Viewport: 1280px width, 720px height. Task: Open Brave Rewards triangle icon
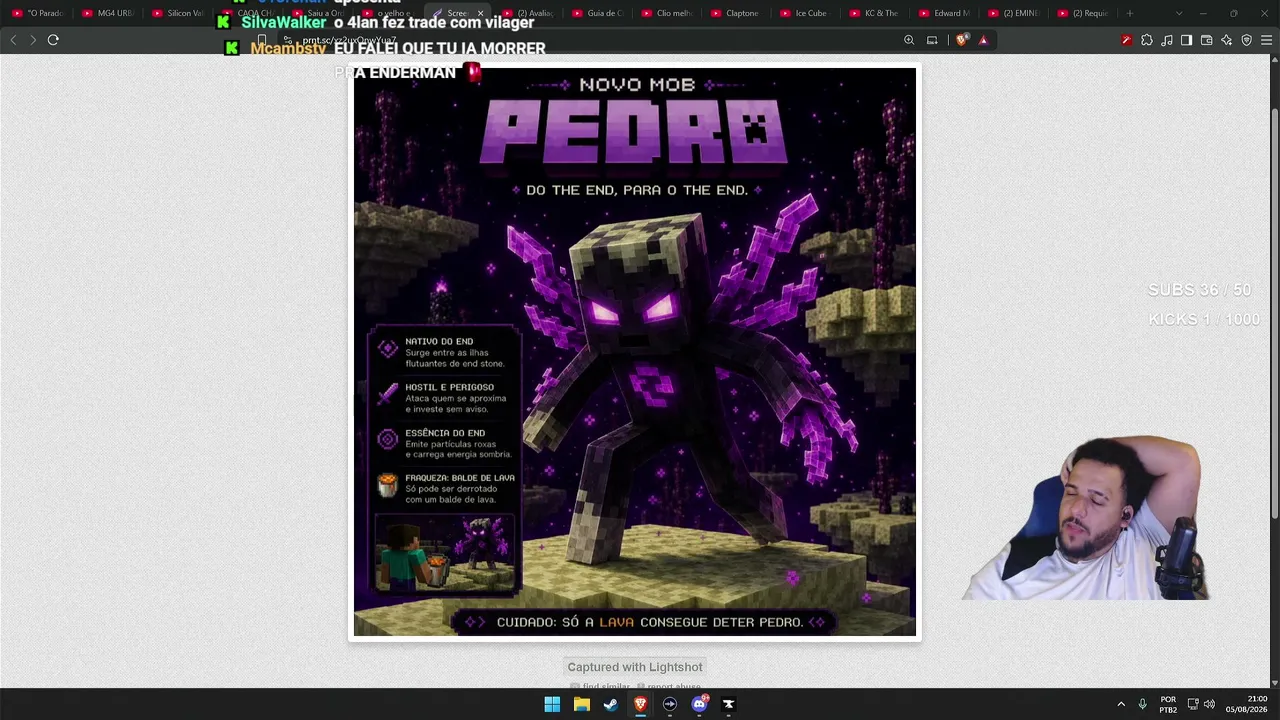tap(984, 40)
